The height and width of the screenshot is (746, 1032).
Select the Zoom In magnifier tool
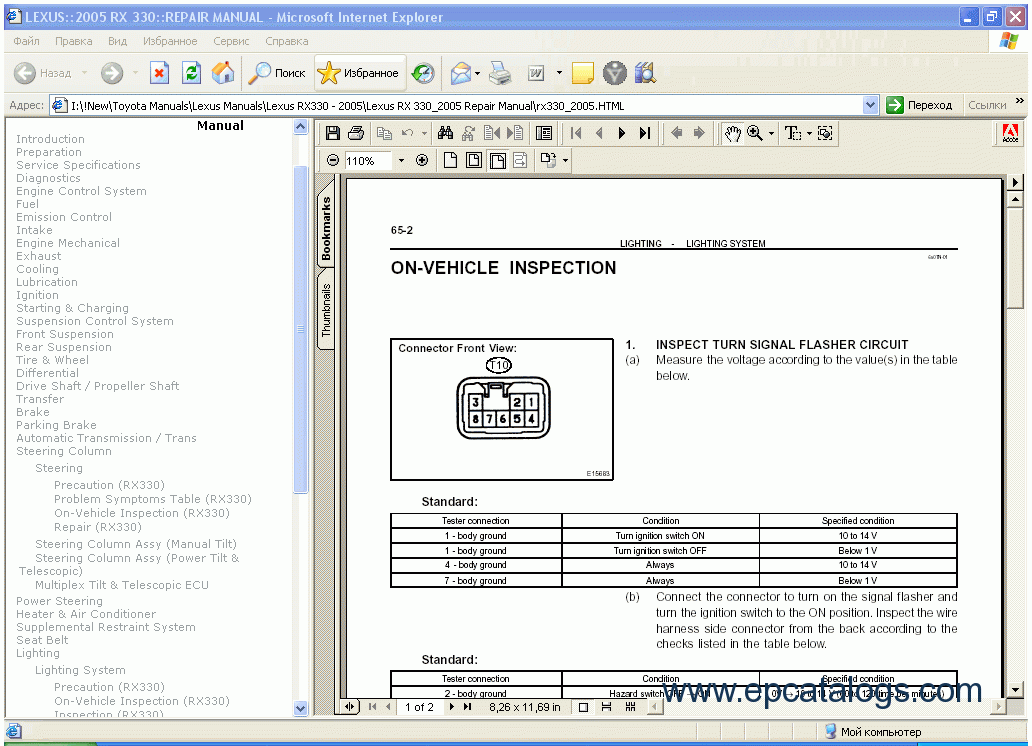click(755, 133)
